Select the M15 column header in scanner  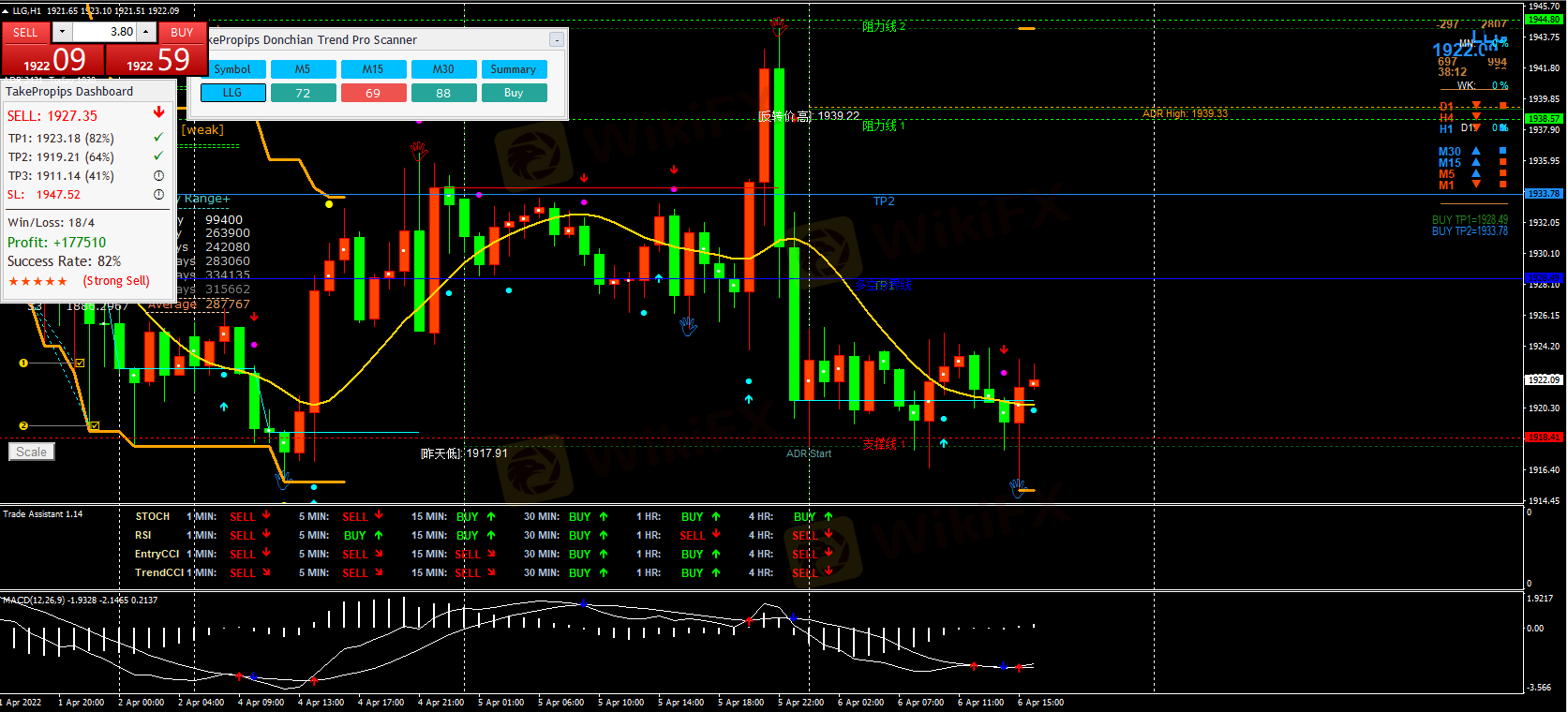373,69
